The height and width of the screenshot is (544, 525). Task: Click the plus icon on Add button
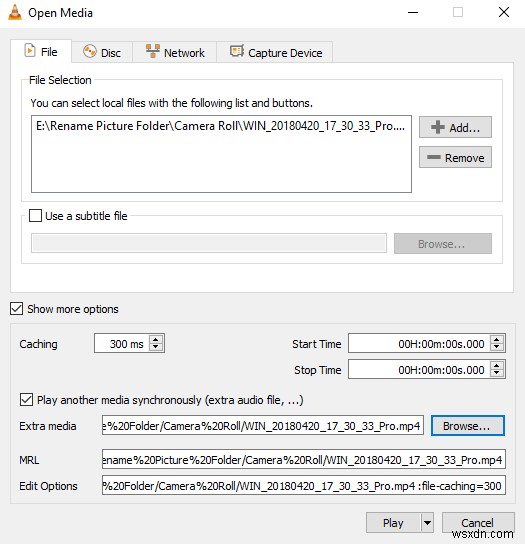pyautogui.click(x=438, y=127)
